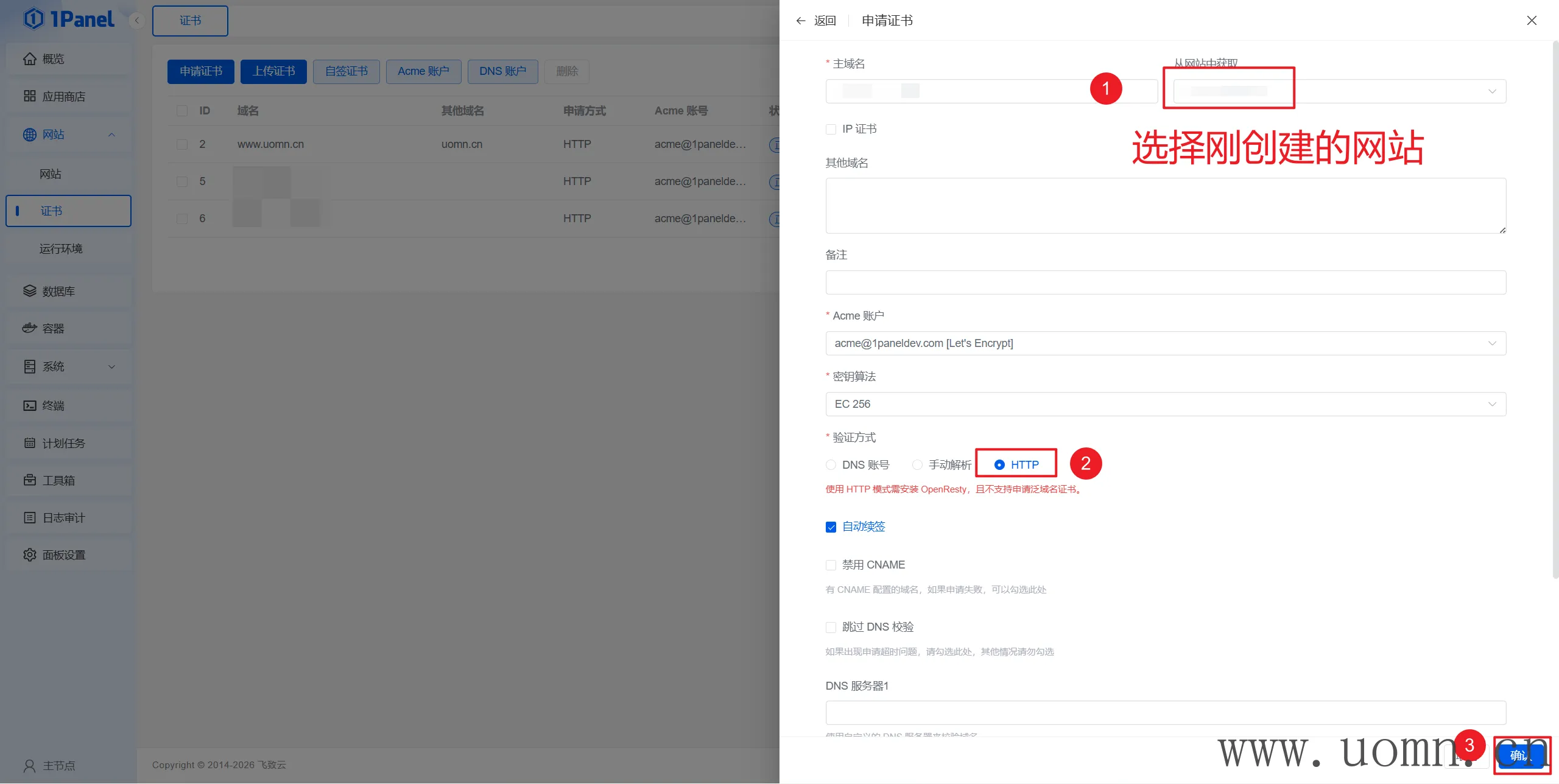Image resolution: width=1559 pixels, height=784 pixels.
Task: Open the Acme 账户 dropdown
Action: (1165, 343)
